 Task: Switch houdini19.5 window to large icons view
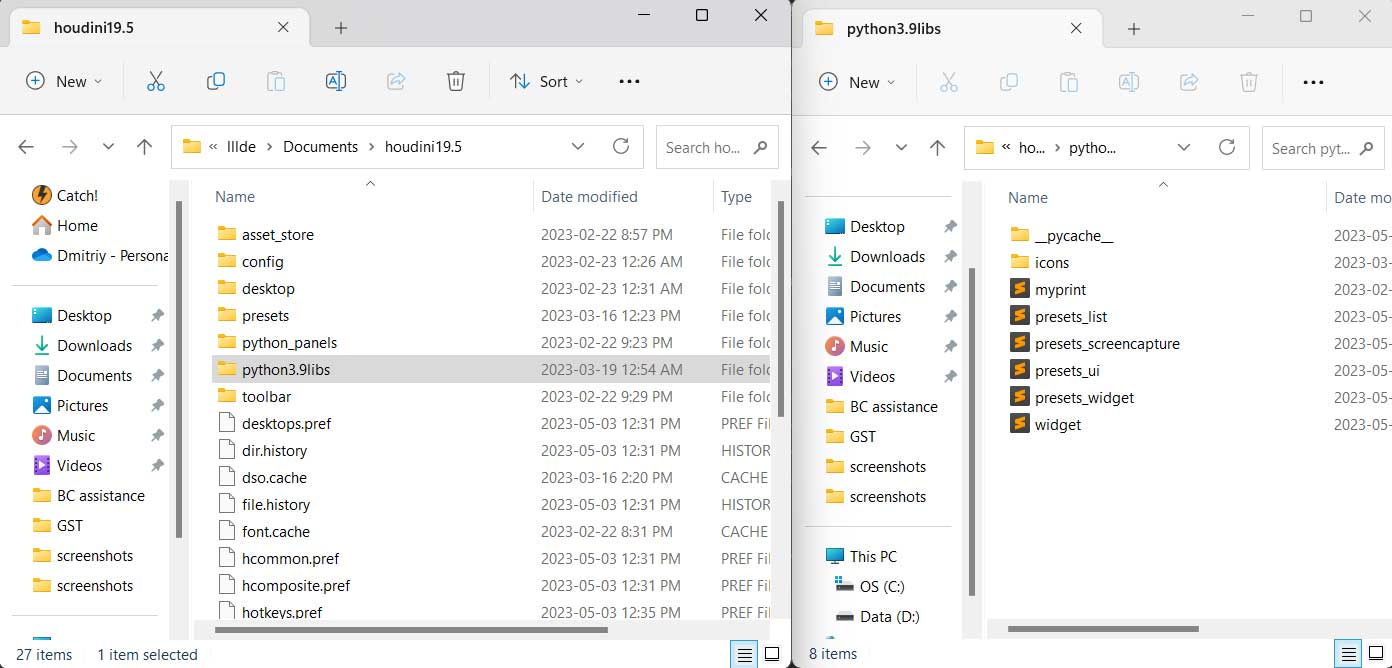pyautogui.click(x=772, y=655)
